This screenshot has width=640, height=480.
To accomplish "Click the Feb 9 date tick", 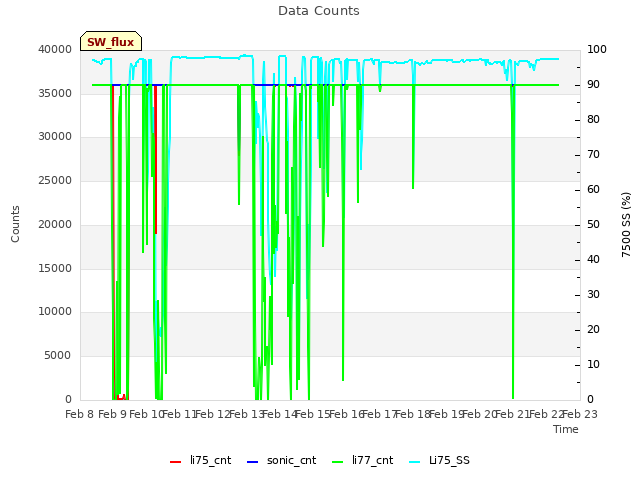I will 113,415.
